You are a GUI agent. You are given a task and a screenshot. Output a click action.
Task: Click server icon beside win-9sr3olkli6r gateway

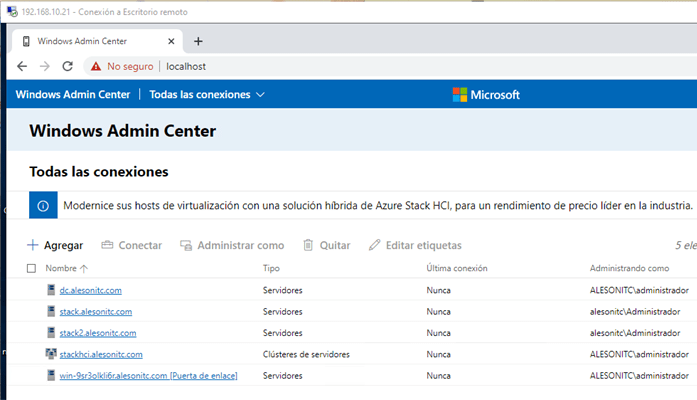pyautogui.click(x=51, y=375)
